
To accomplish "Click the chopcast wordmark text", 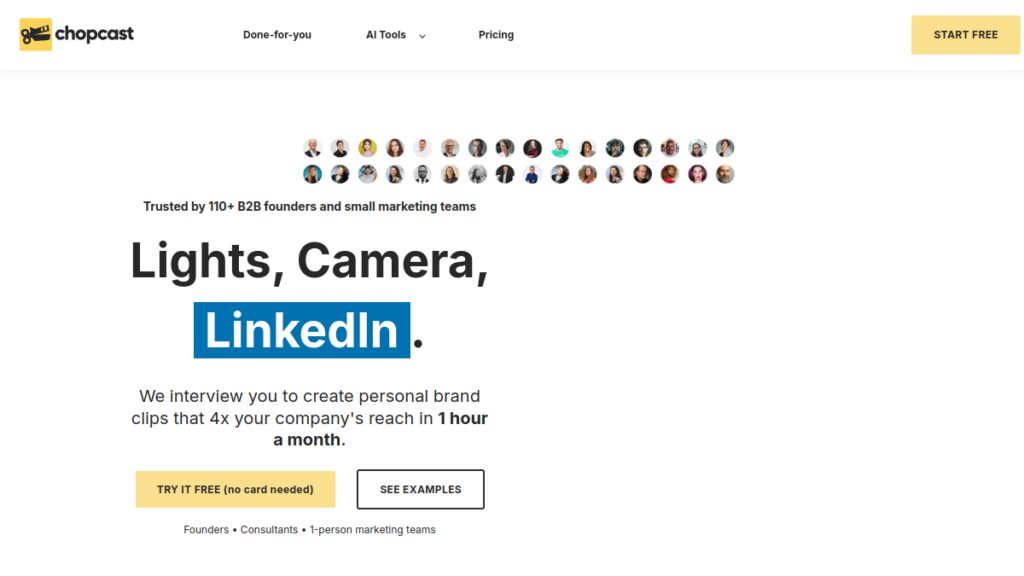I will 94,34.
